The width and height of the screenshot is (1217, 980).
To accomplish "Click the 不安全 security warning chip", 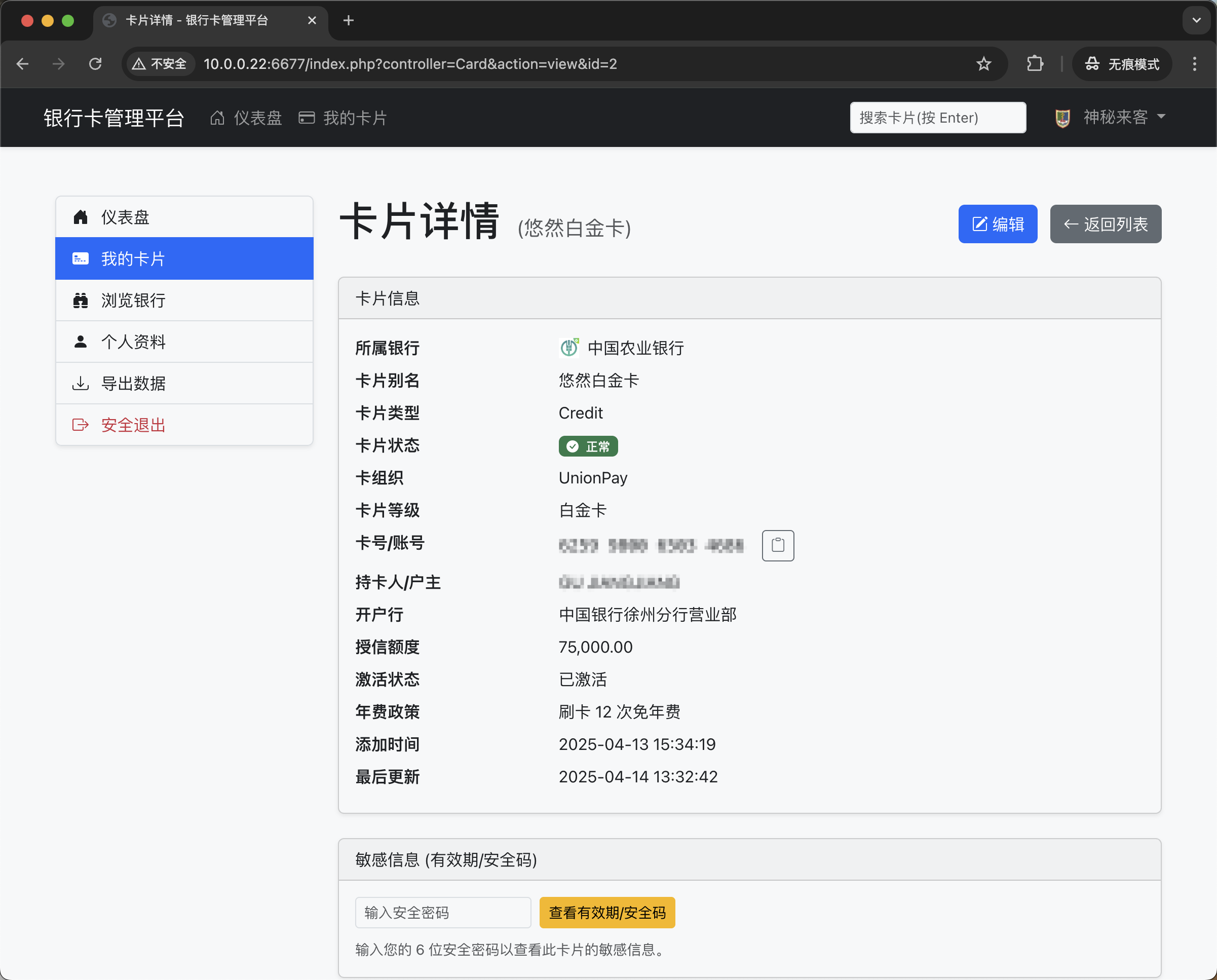I will click(x=160, y=64).
